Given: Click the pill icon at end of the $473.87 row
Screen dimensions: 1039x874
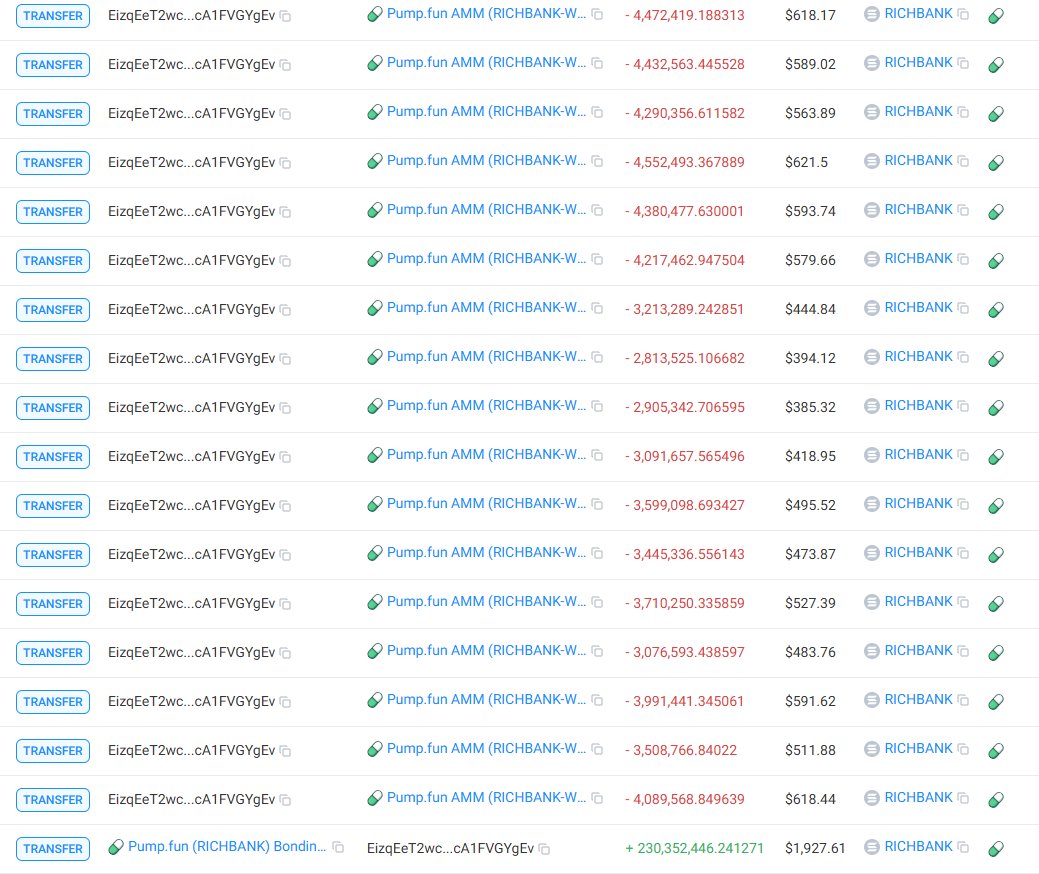Looking at the screenshot, I should click(996, 555).
